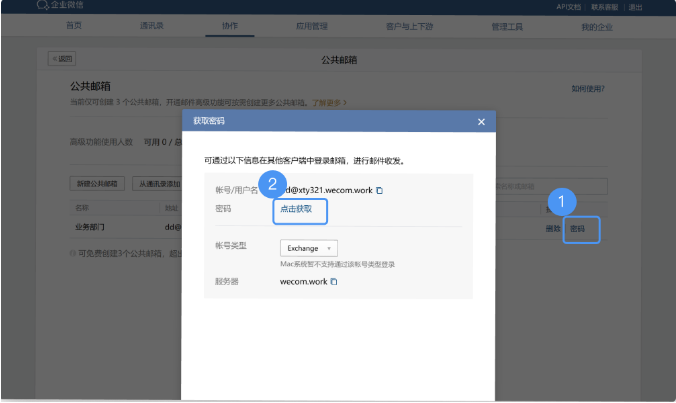Click the 返回 back button

pyautogui.click(x=62, y=60)
